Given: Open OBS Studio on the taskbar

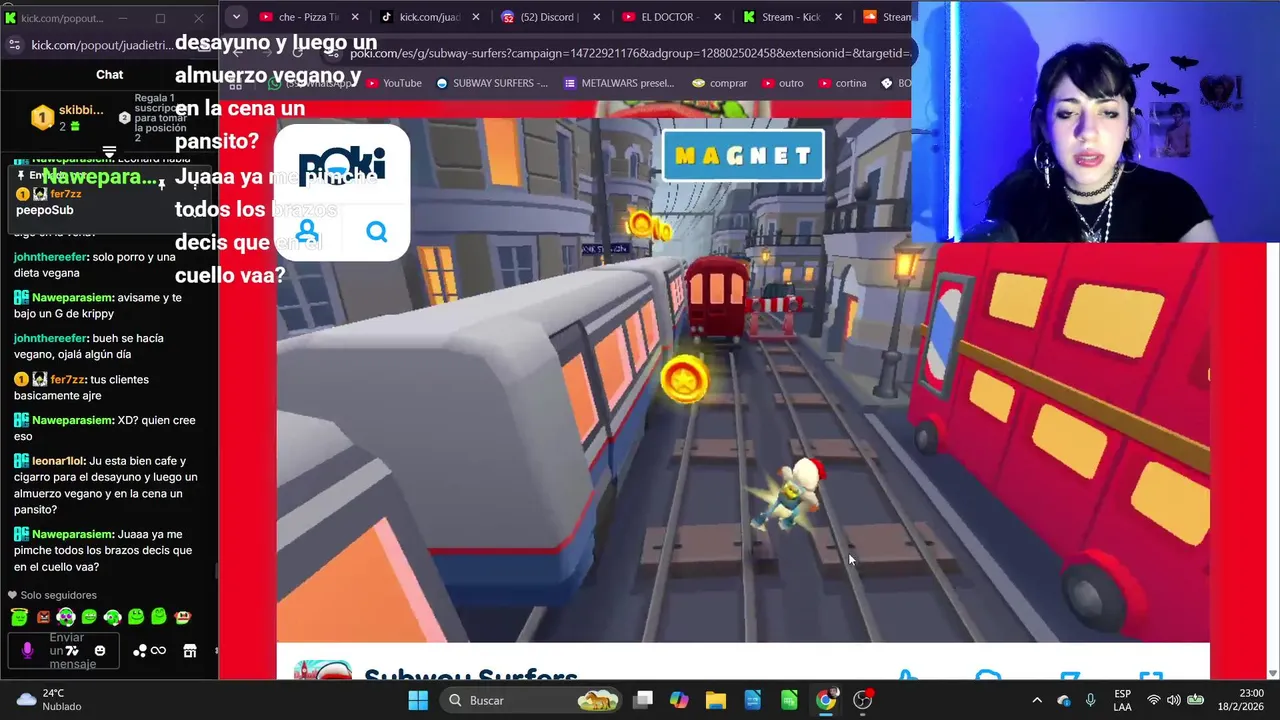Looking at the screenshot, I should click(862, 700).
